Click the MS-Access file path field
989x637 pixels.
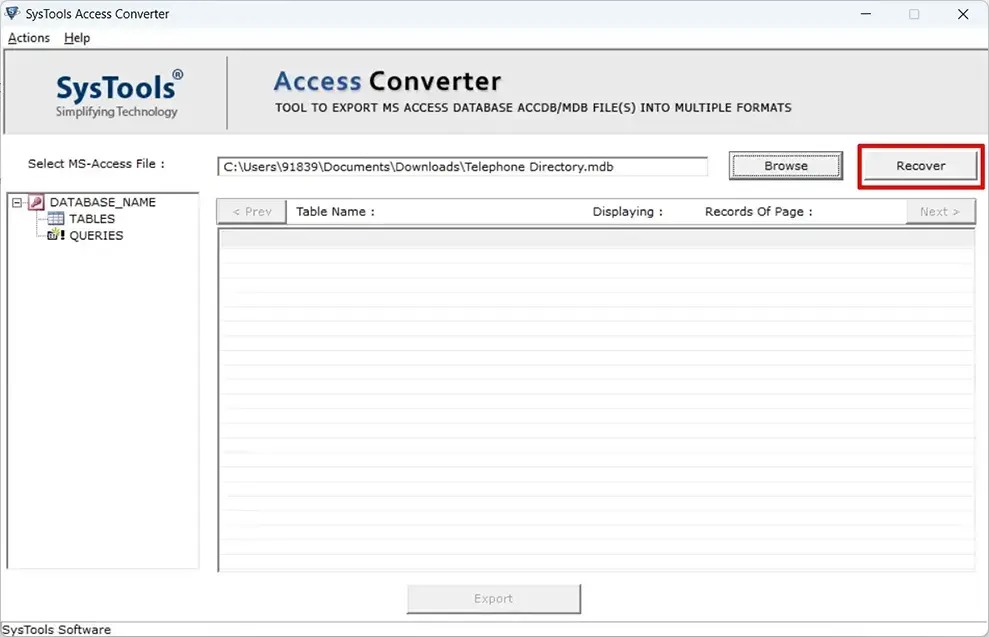click(x=462, y=167)
